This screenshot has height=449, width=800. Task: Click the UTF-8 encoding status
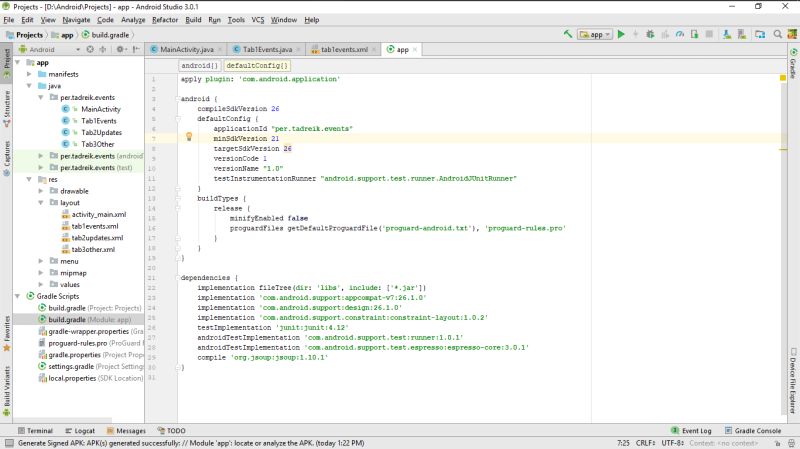pos(673,443)
